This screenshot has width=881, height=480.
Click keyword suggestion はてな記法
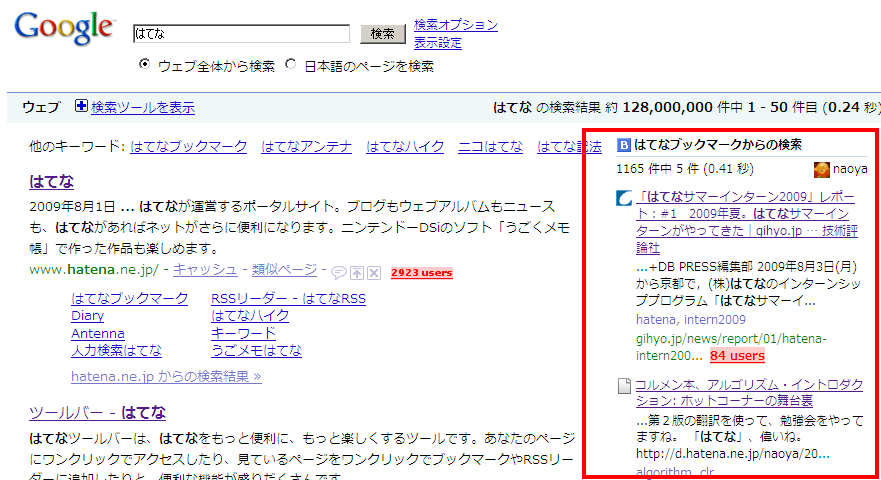[569, 147]
